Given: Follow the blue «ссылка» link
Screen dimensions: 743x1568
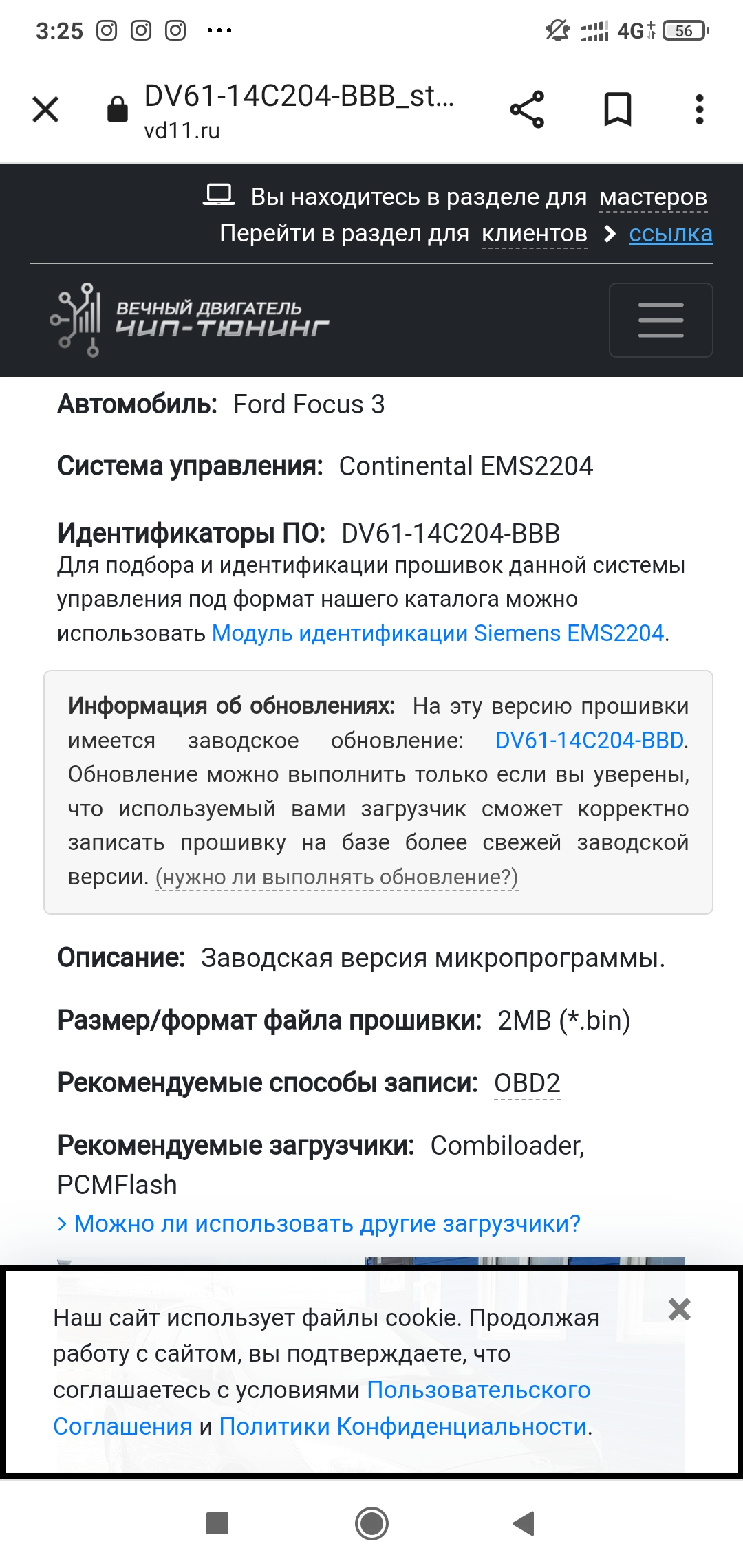Looking at the screenshot, I should coord(670,234).
